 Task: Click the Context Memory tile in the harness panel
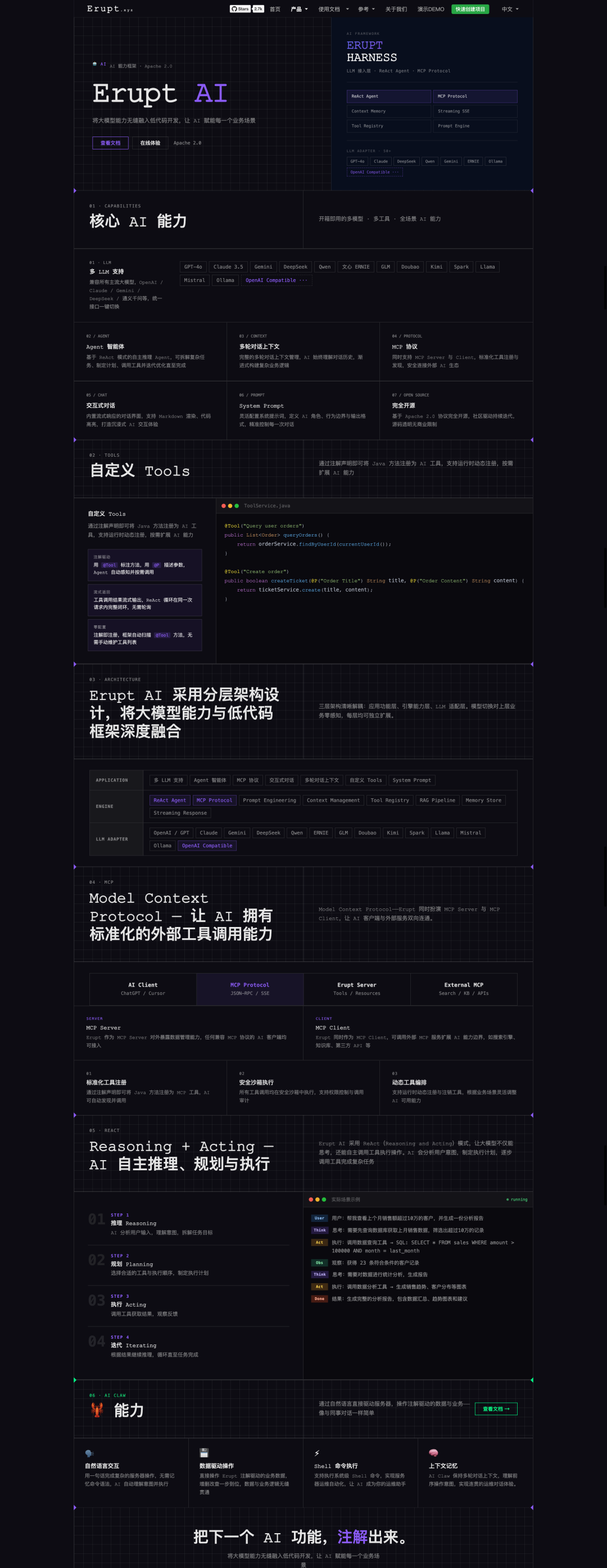(388, 111)
